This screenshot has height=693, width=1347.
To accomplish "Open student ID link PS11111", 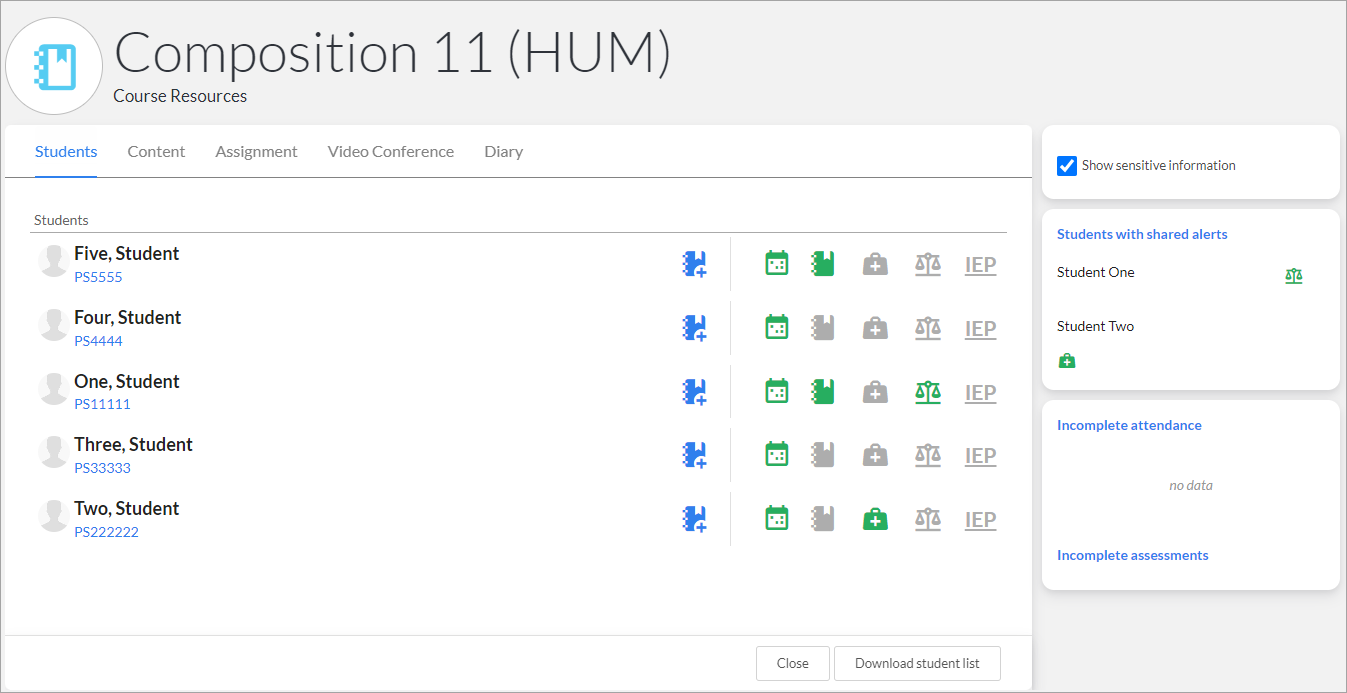I will (102, 404).
